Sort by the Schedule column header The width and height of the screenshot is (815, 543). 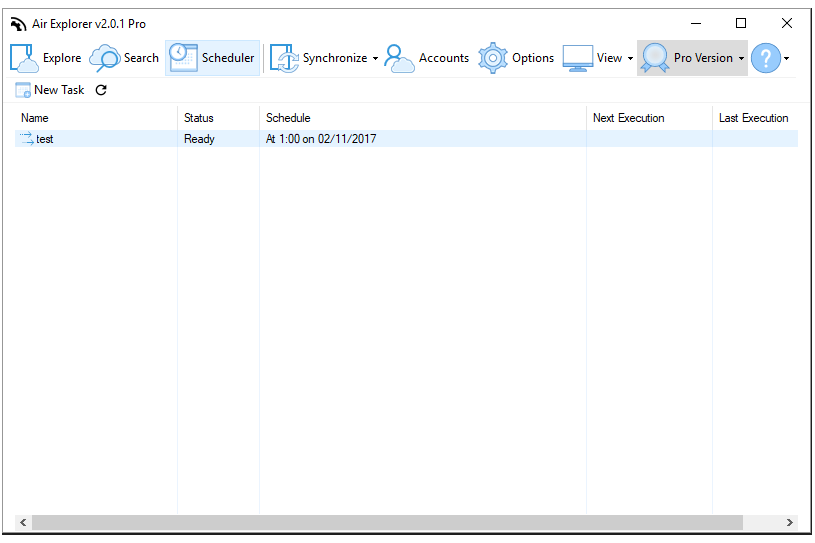[423, 118]
